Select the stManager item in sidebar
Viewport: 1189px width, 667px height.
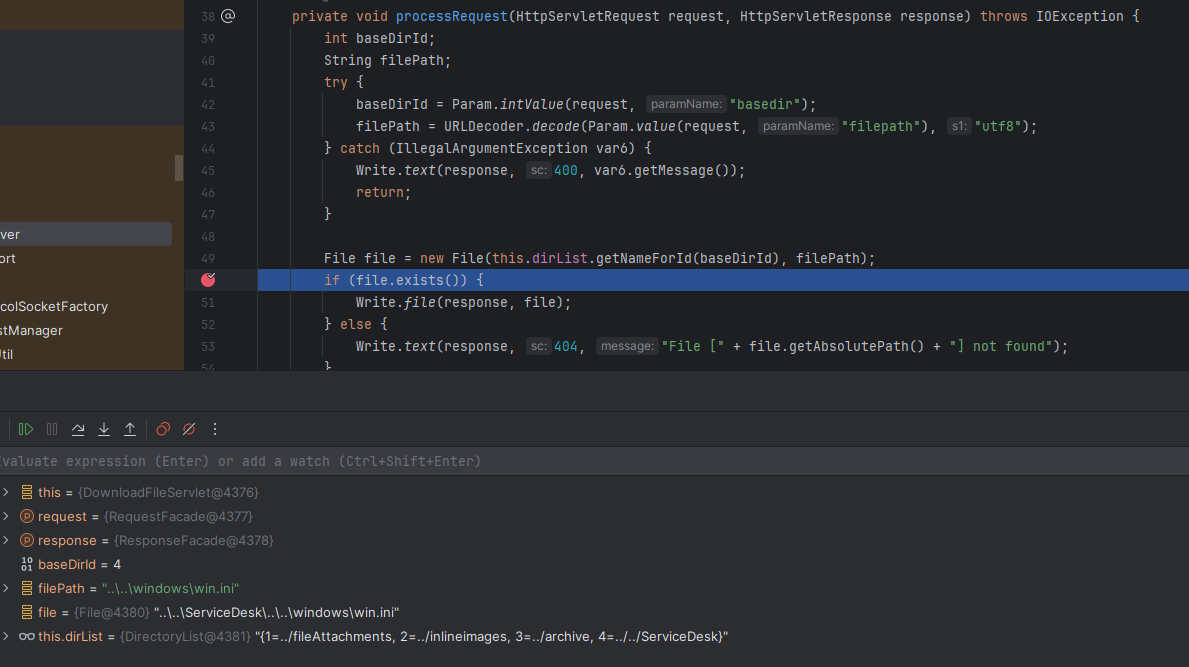(x=31, y=330)
